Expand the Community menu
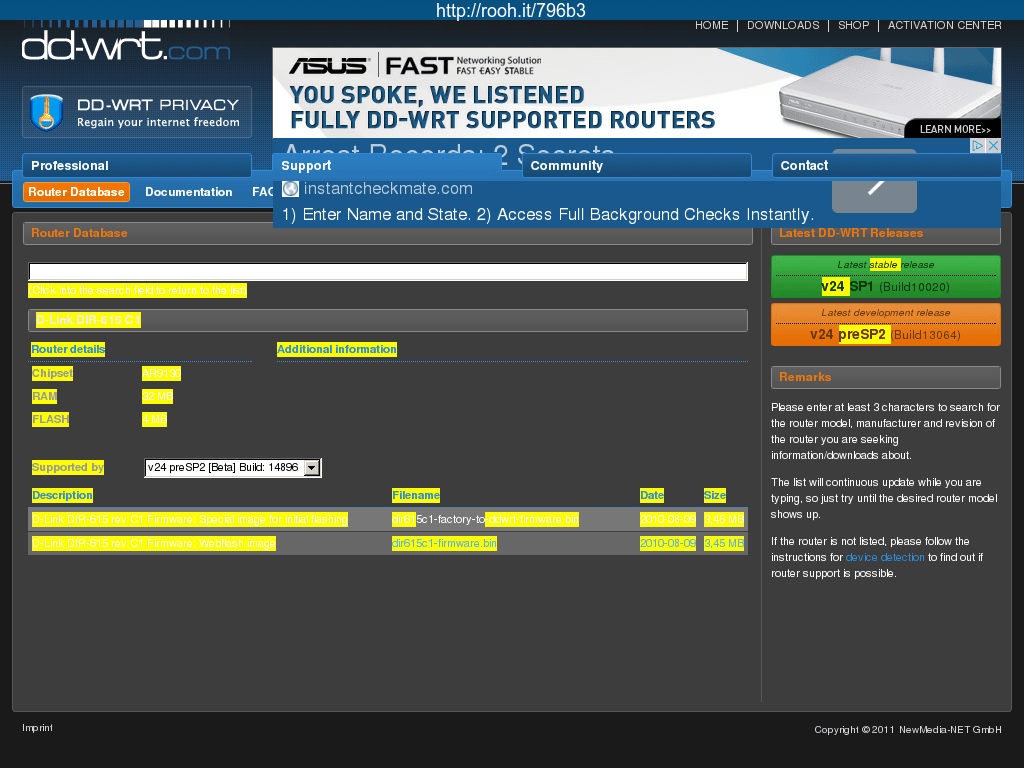The image size is (1024, 768). [x=636, y=166]
